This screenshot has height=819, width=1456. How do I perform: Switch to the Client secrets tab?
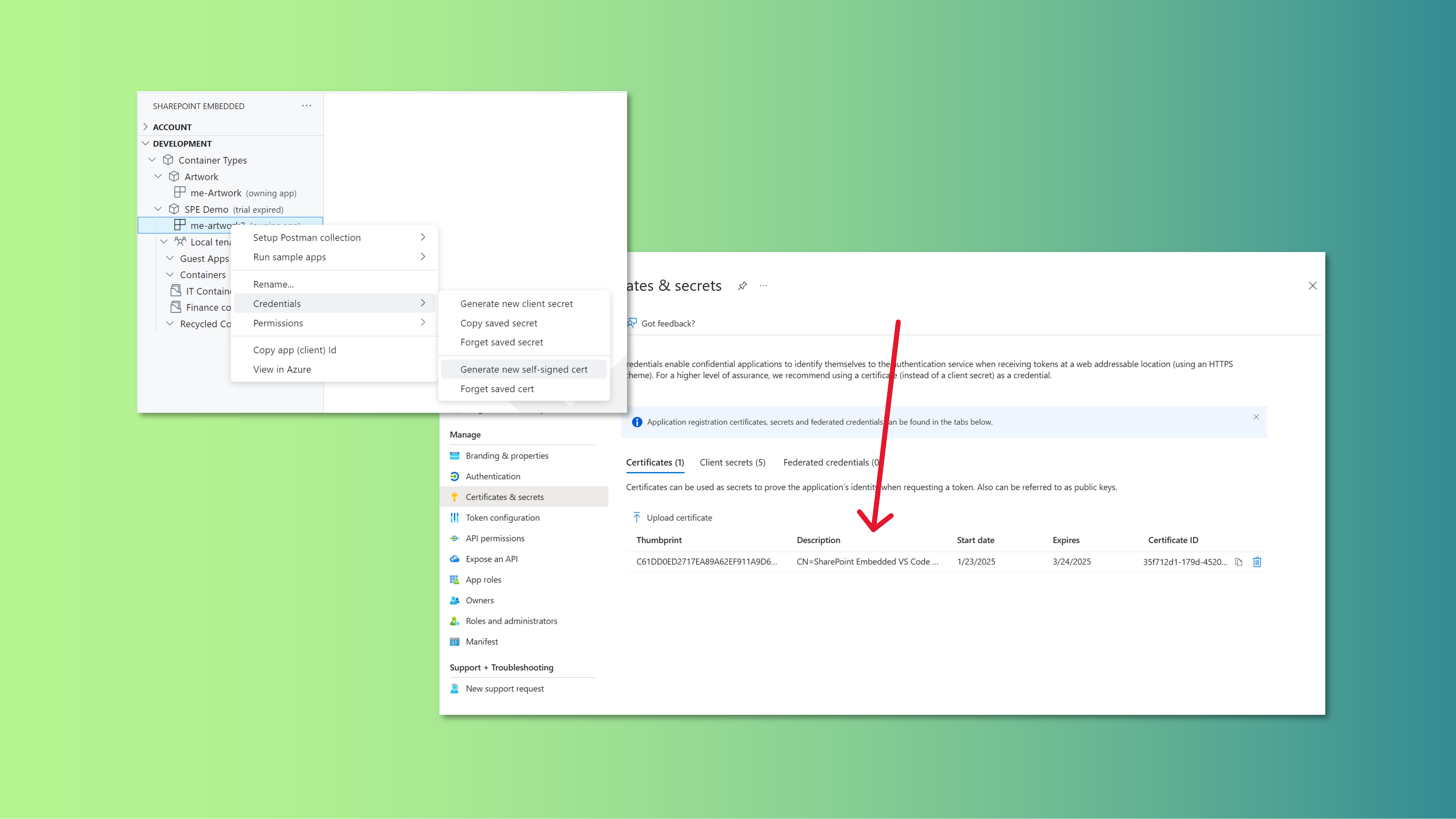point(733,462)
